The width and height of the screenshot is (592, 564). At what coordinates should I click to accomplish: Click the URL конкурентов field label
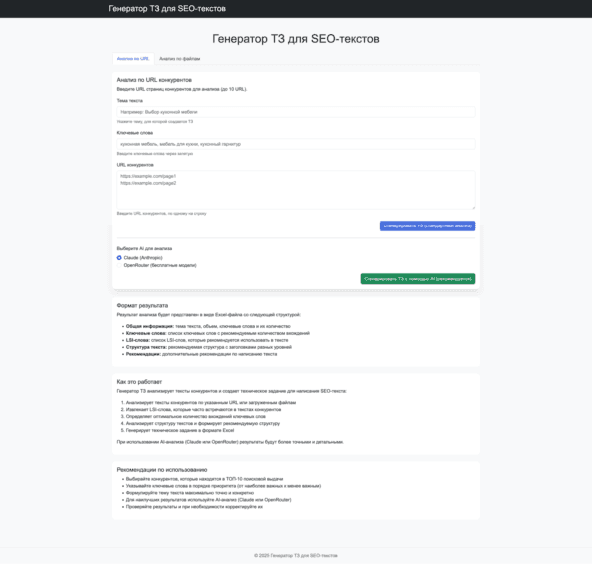tap(135, 165)
